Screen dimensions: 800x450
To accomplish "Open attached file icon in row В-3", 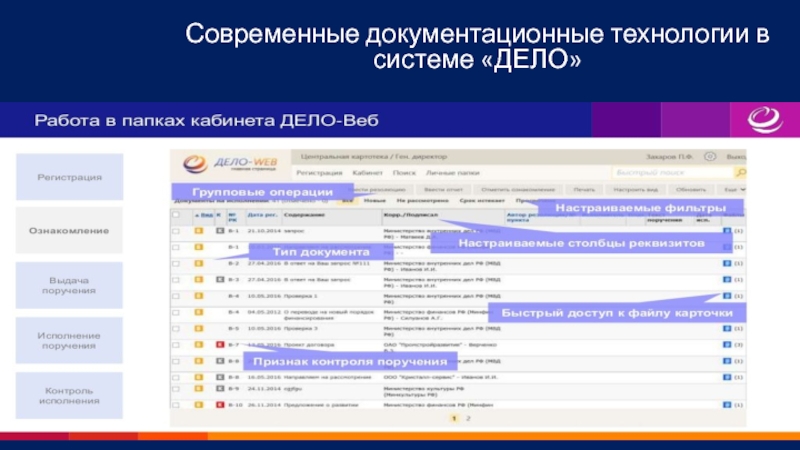I will click(727, 280).
